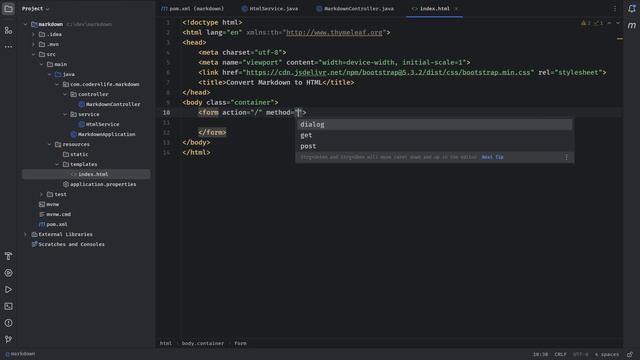The height and width of the screenshot is (360, 640).
Task: Open the thymeleaf.org URL in code
Action: (334, 32)
